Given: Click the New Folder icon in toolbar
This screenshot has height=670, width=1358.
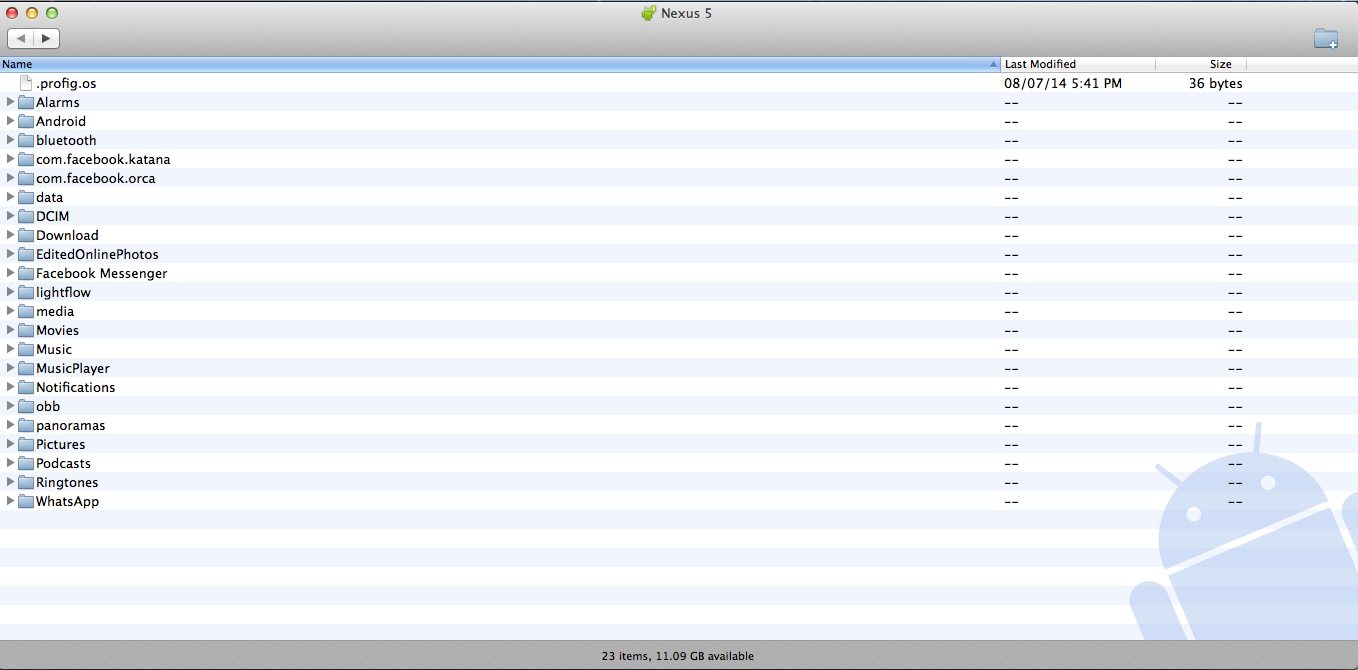Looking at the screenshot, I should pyautogui.click(x=1326, y=39).
